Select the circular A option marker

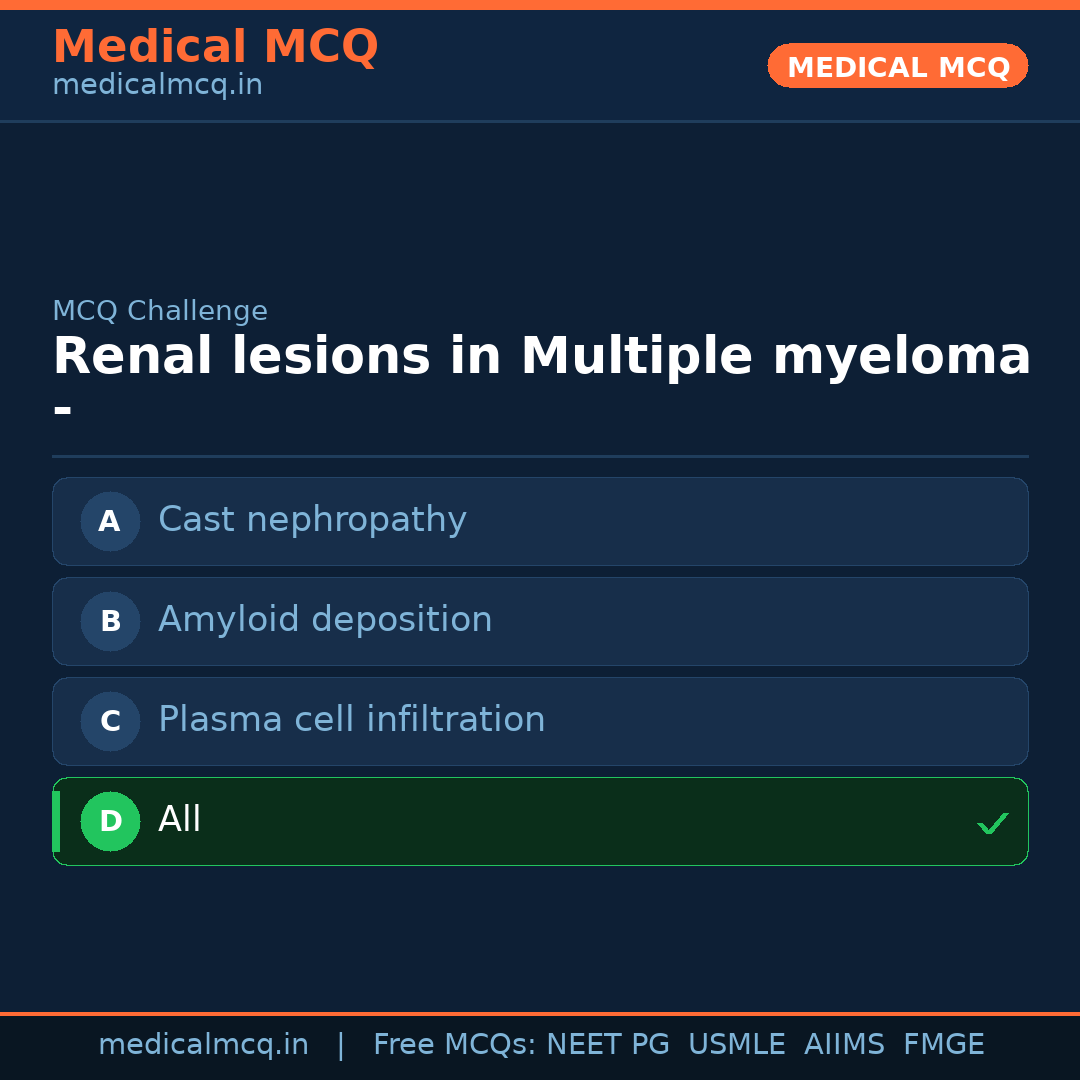110,521
